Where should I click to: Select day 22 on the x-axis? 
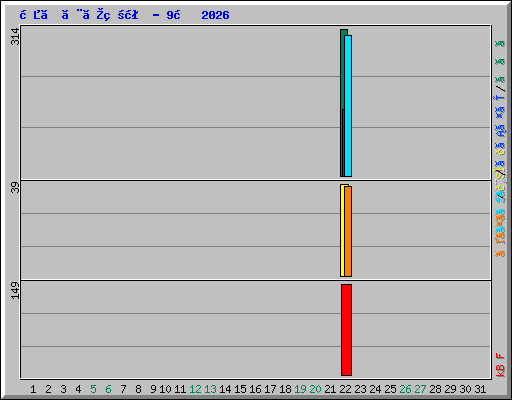coord(345,389)
